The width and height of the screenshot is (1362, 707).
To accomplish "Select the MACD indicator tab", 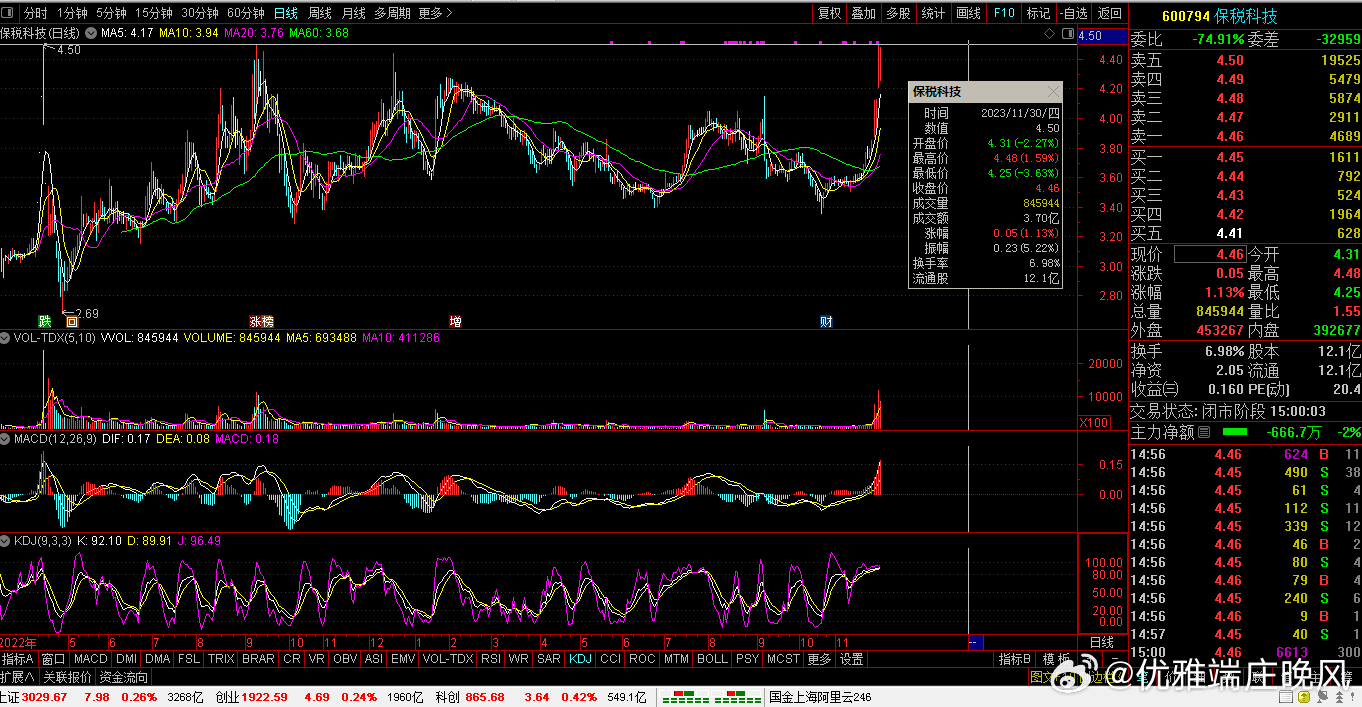I will click(90, 659).
